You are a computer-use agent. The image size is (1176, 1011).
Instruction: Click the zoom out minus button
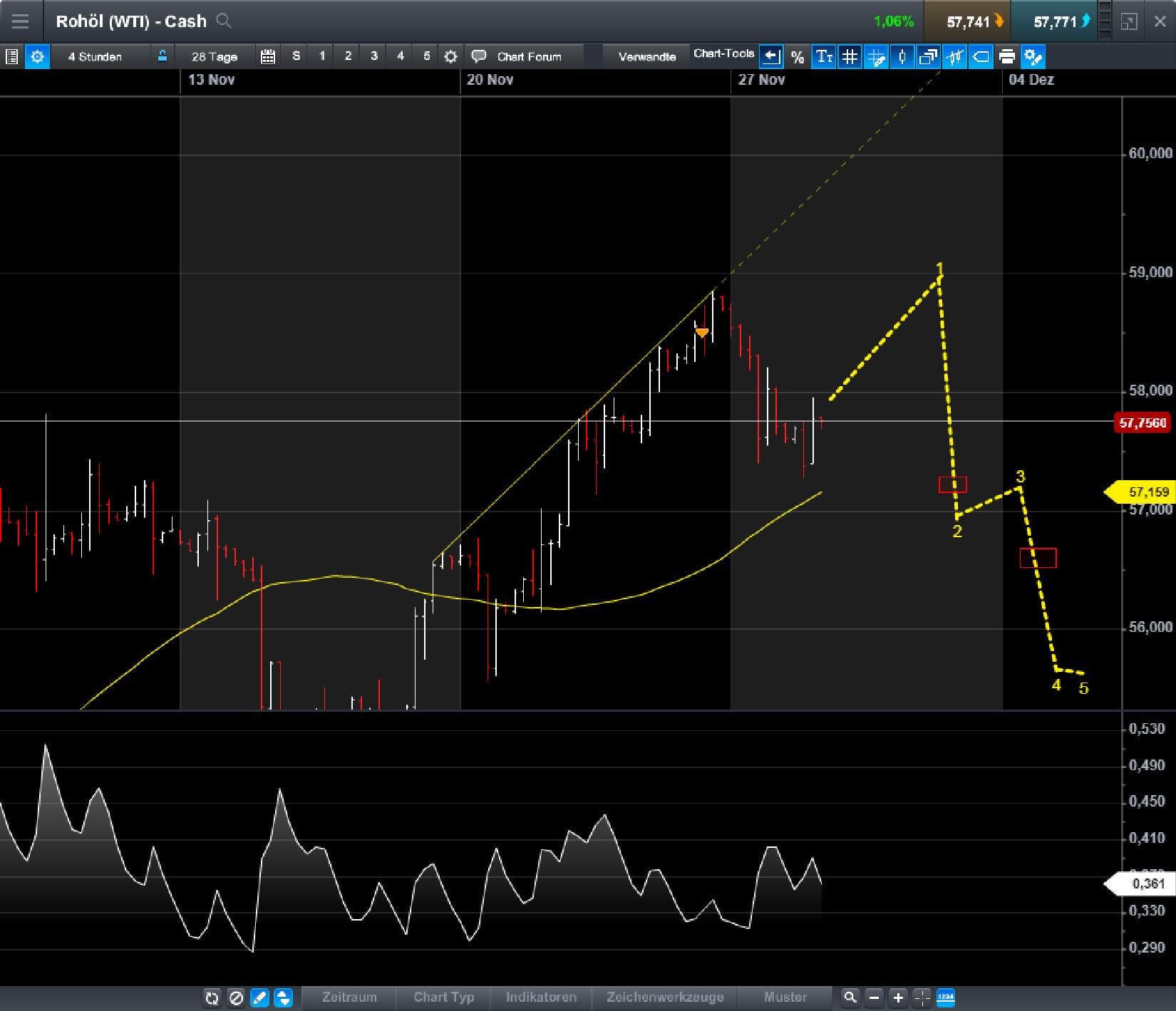[x=875, y=999]
